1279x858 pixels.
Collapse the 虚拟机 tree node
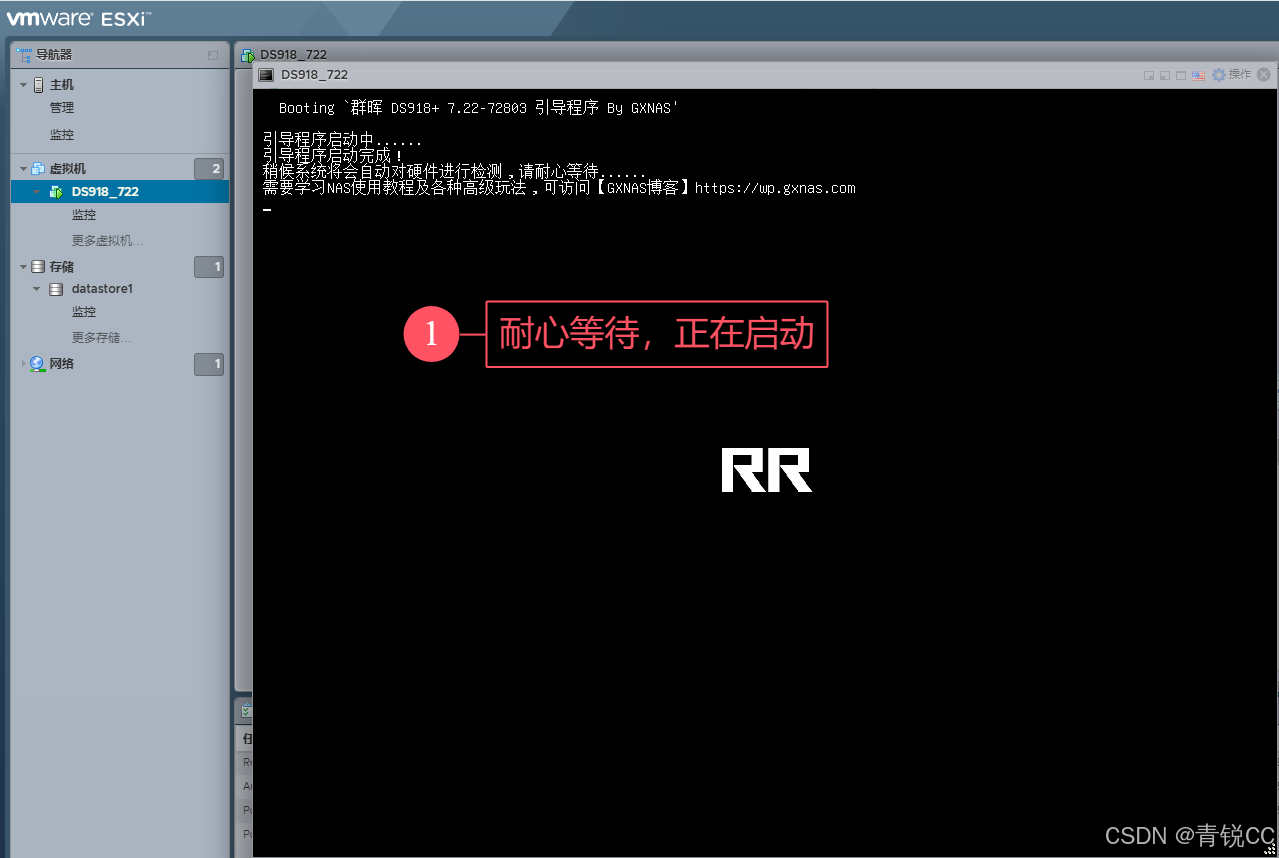(x=24, y=169)
